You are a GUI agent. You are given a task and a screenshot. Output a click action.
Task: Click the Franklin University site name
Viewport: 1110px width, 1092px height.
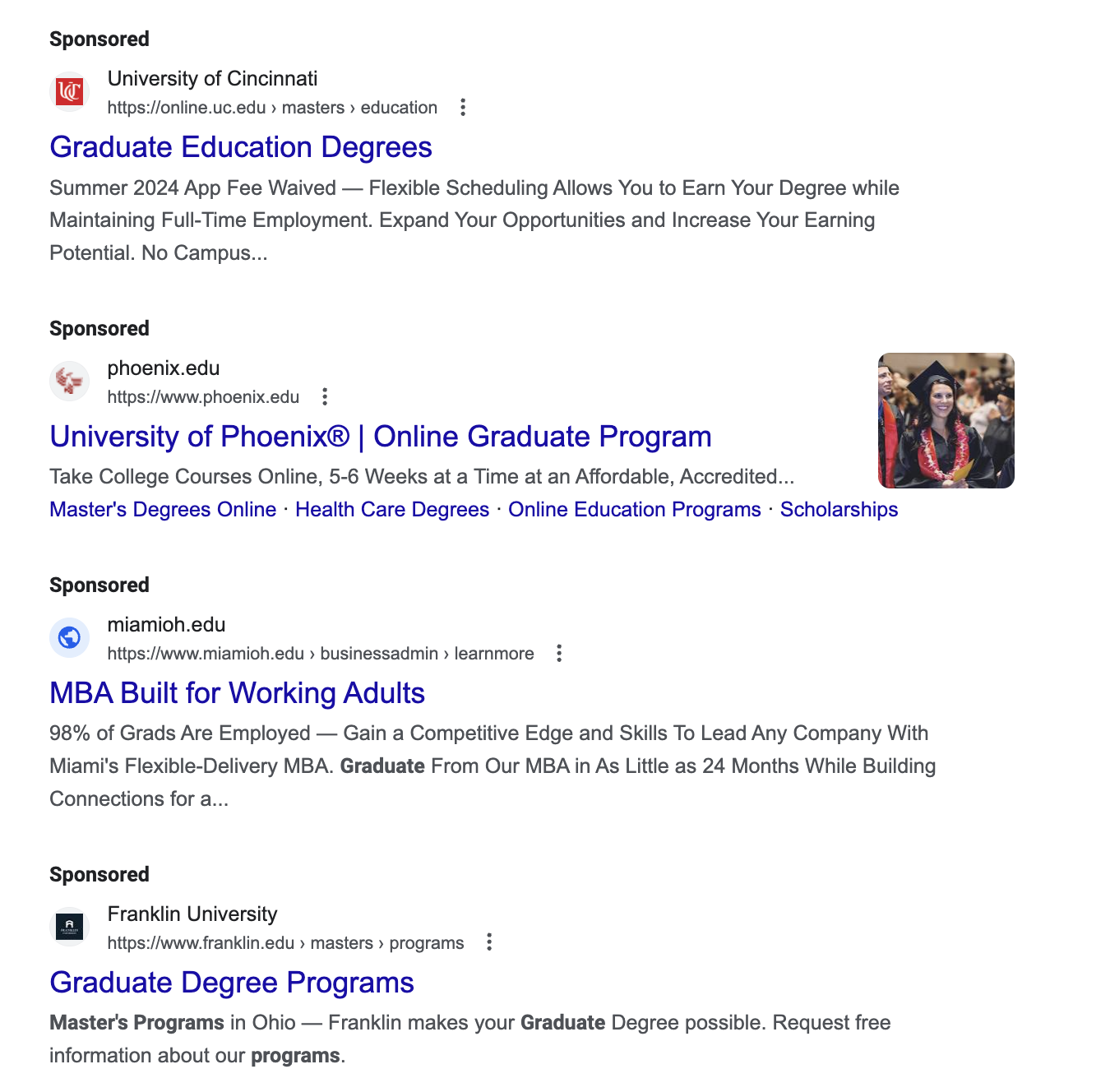[x=192, y=914]
